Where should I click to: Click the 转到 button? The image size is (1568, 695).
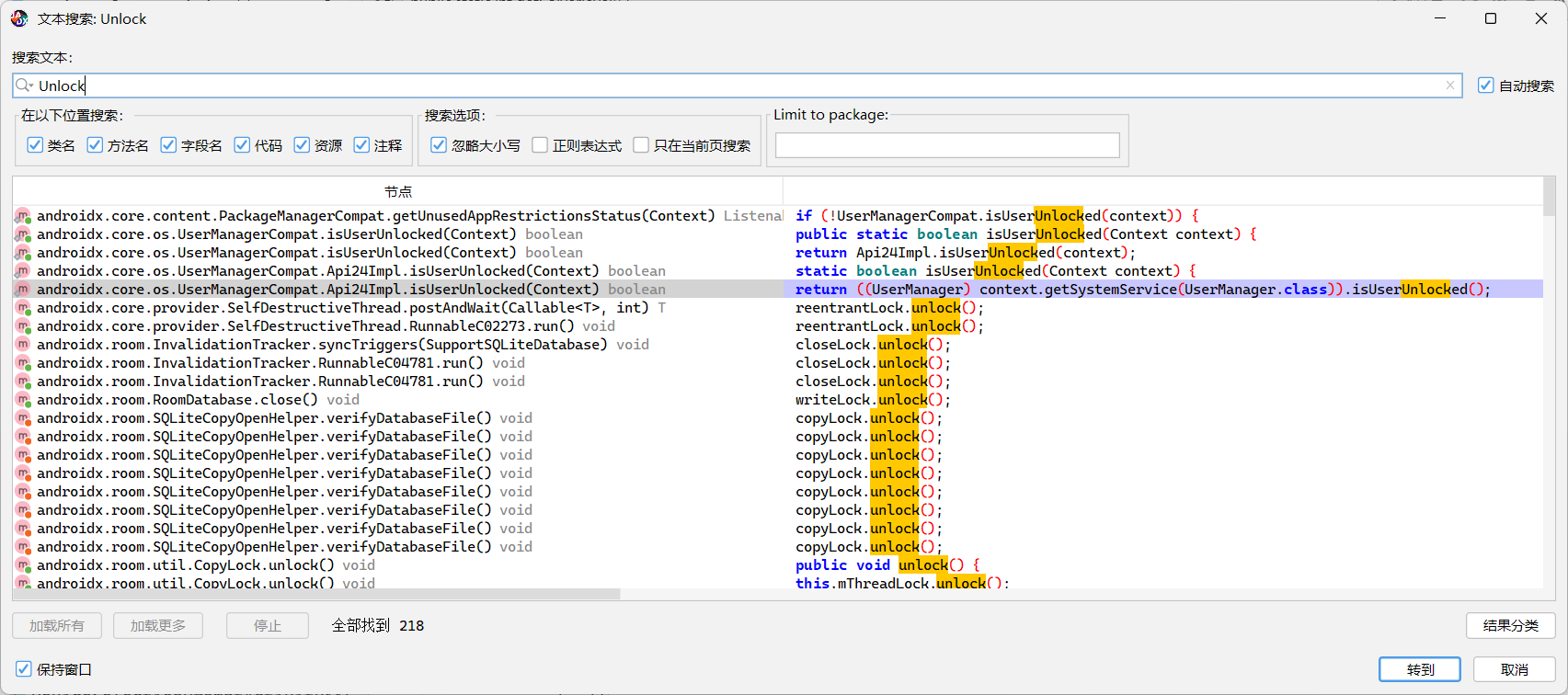pos(1420,669)
